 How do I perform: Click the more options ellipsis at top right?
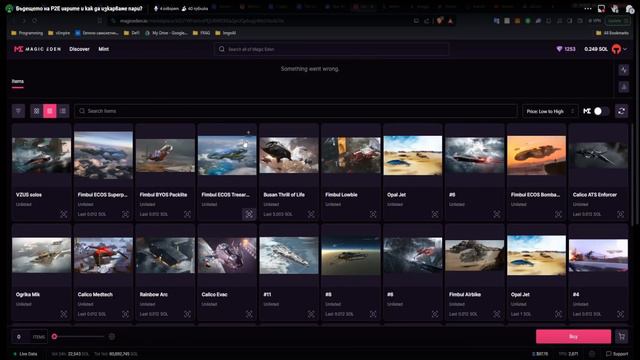588,9
